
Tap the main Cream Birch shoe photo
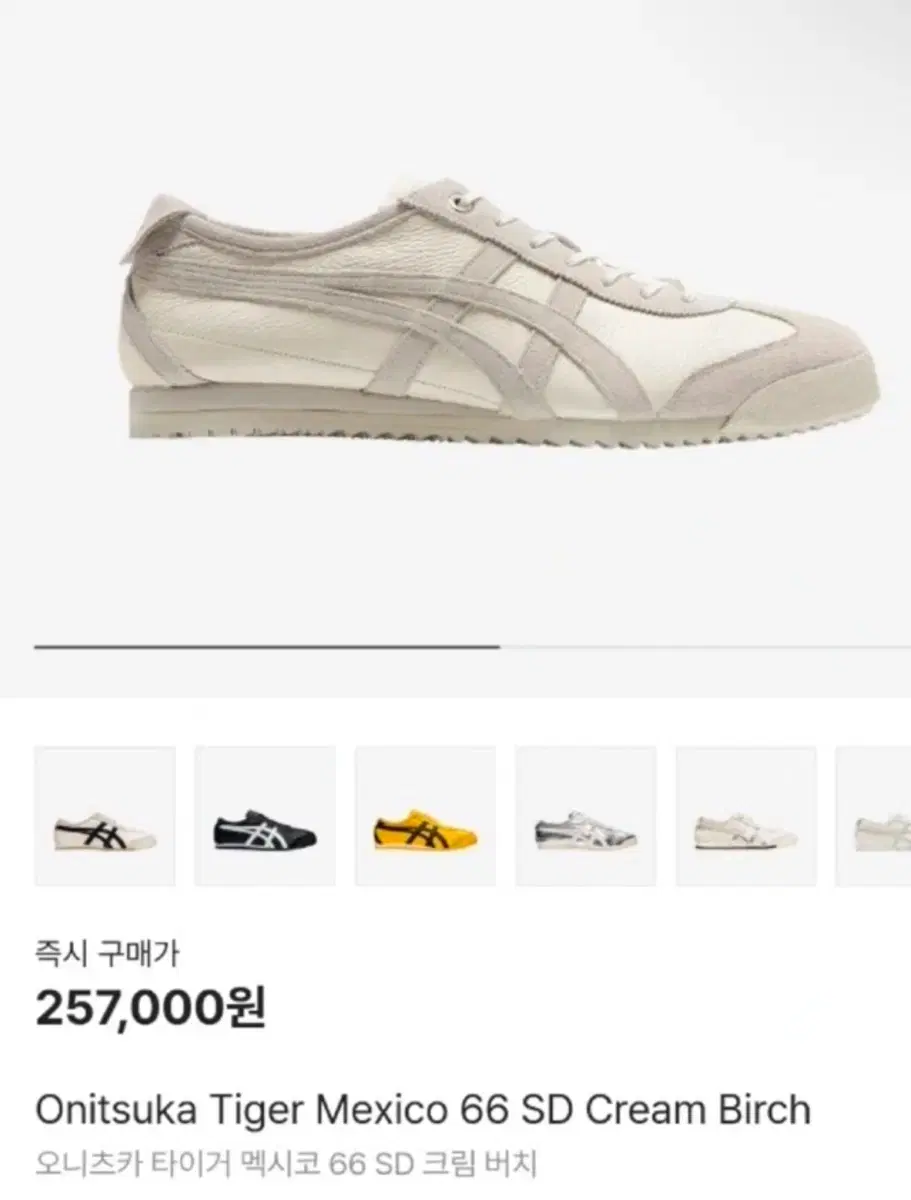(x=503, y=312)
